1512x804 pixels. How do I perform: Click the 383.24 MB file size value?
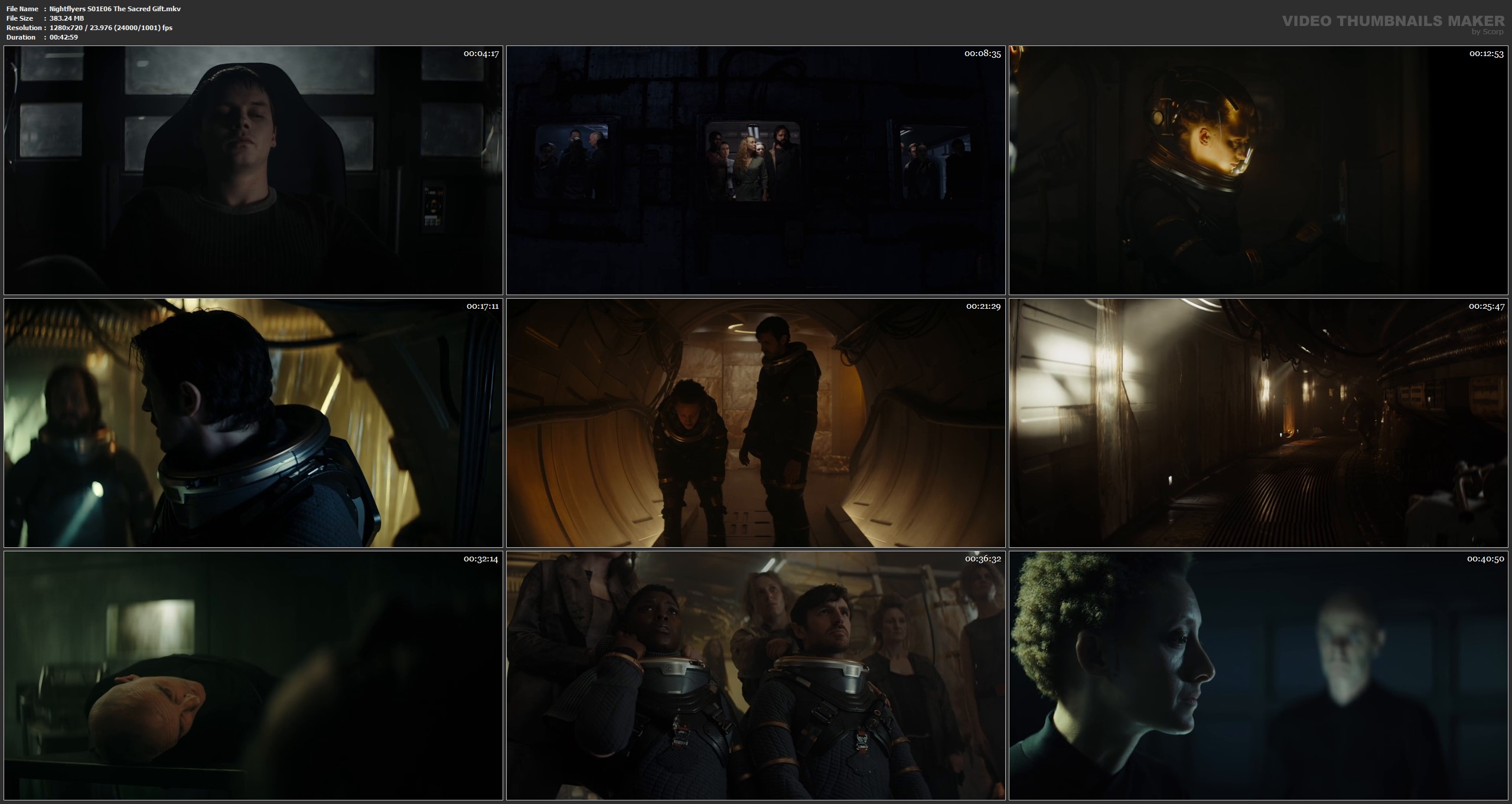67,18
